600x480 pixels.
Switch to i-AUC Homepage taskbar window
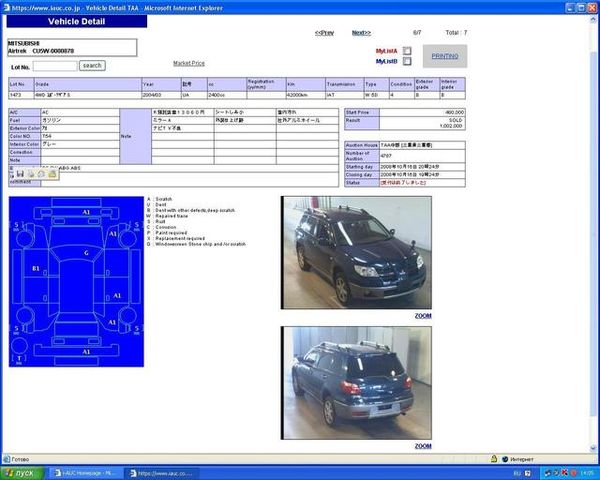coord(85,473)
